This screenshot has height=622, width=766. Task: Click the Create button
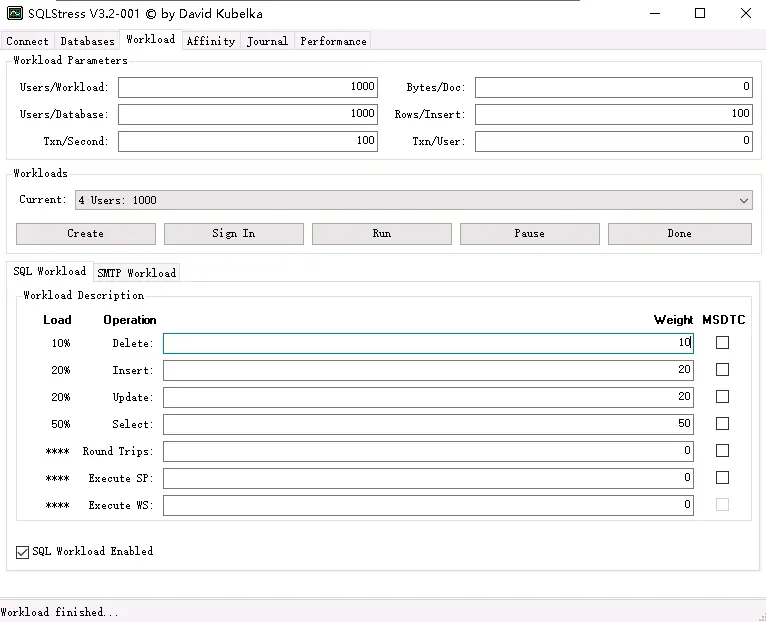click(x=86, y=234)
